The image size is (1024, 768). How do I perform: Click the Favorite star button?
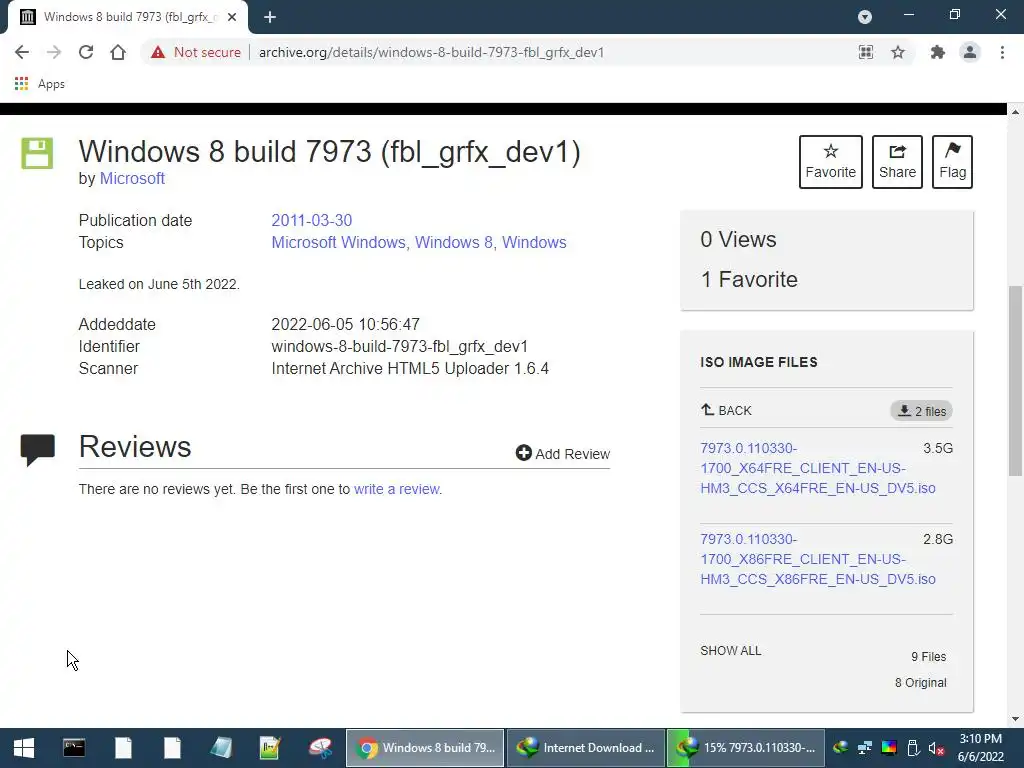pos(831,162)
